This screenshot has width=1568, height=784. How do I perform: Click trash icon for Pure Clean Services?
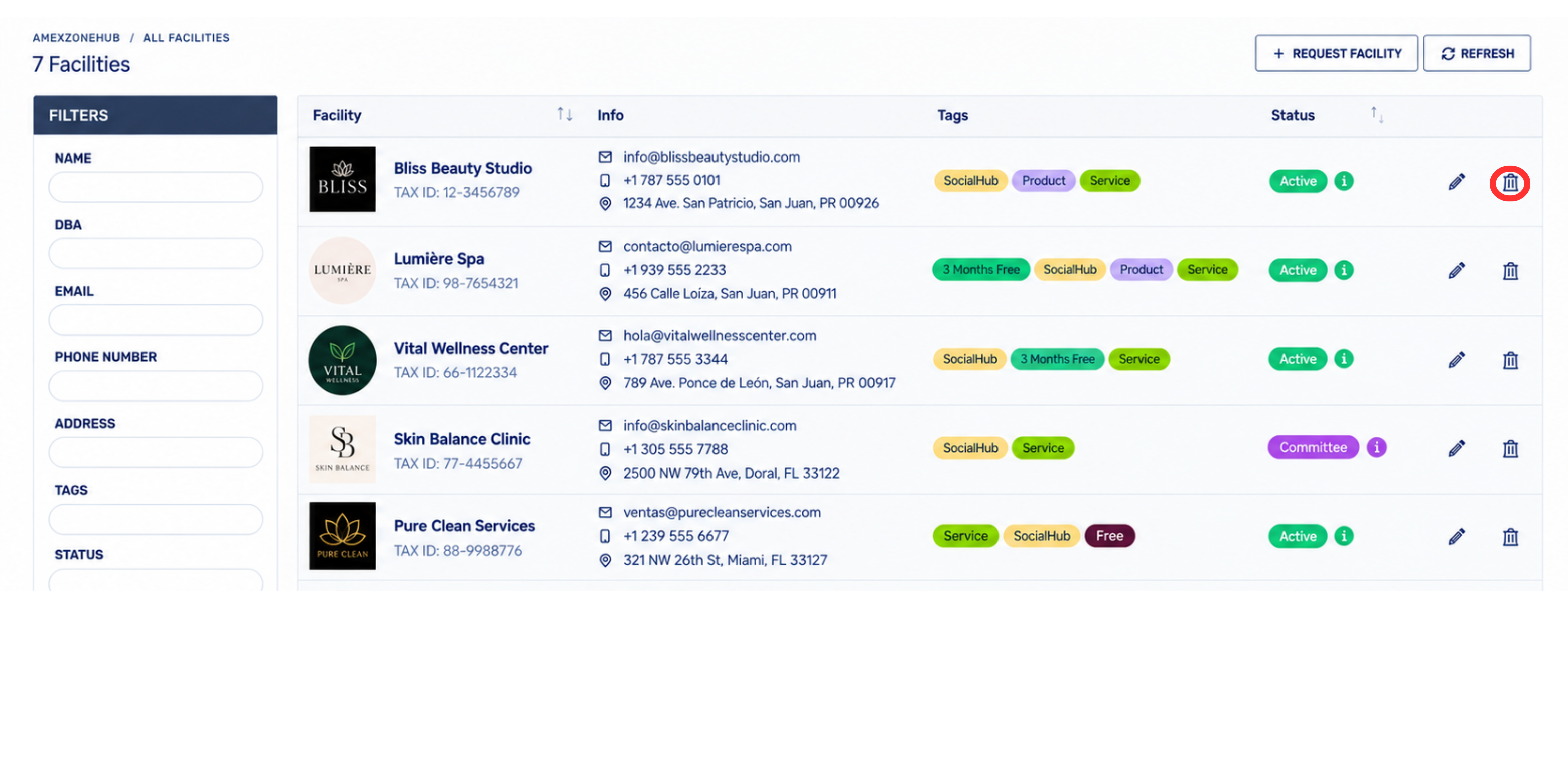tap(1510, 537)
